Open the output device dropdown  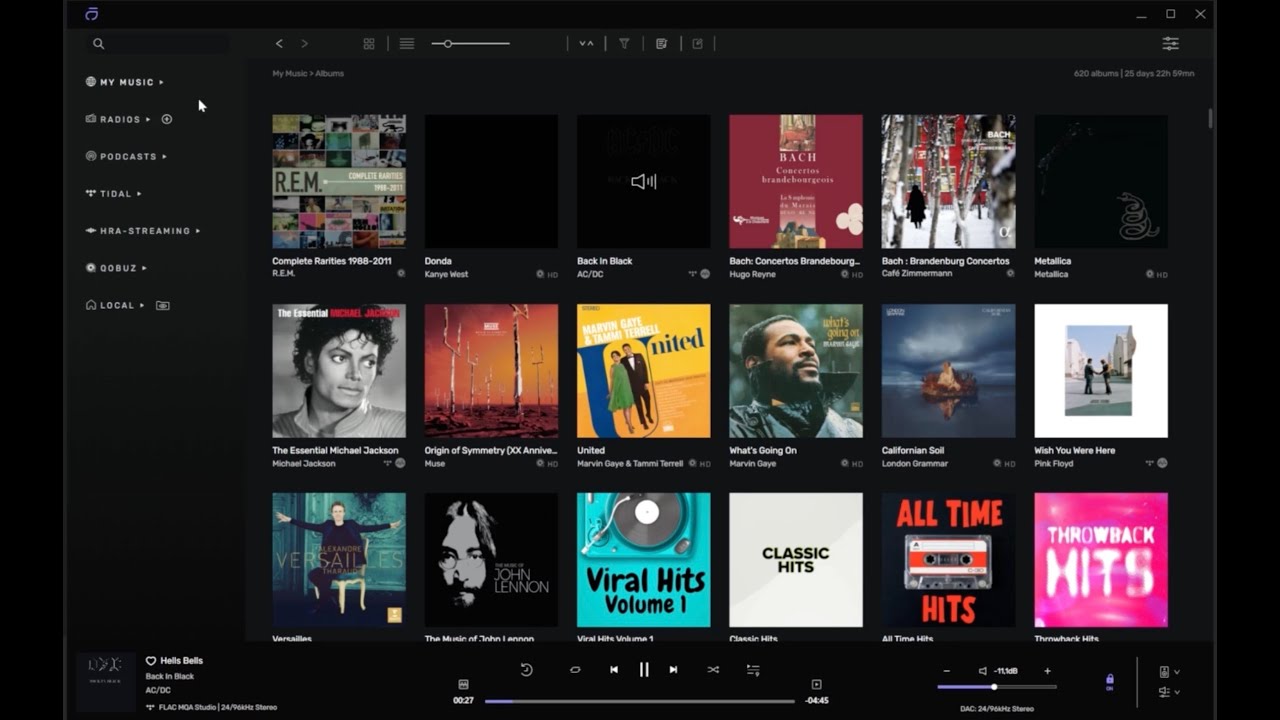(1168, 672)
